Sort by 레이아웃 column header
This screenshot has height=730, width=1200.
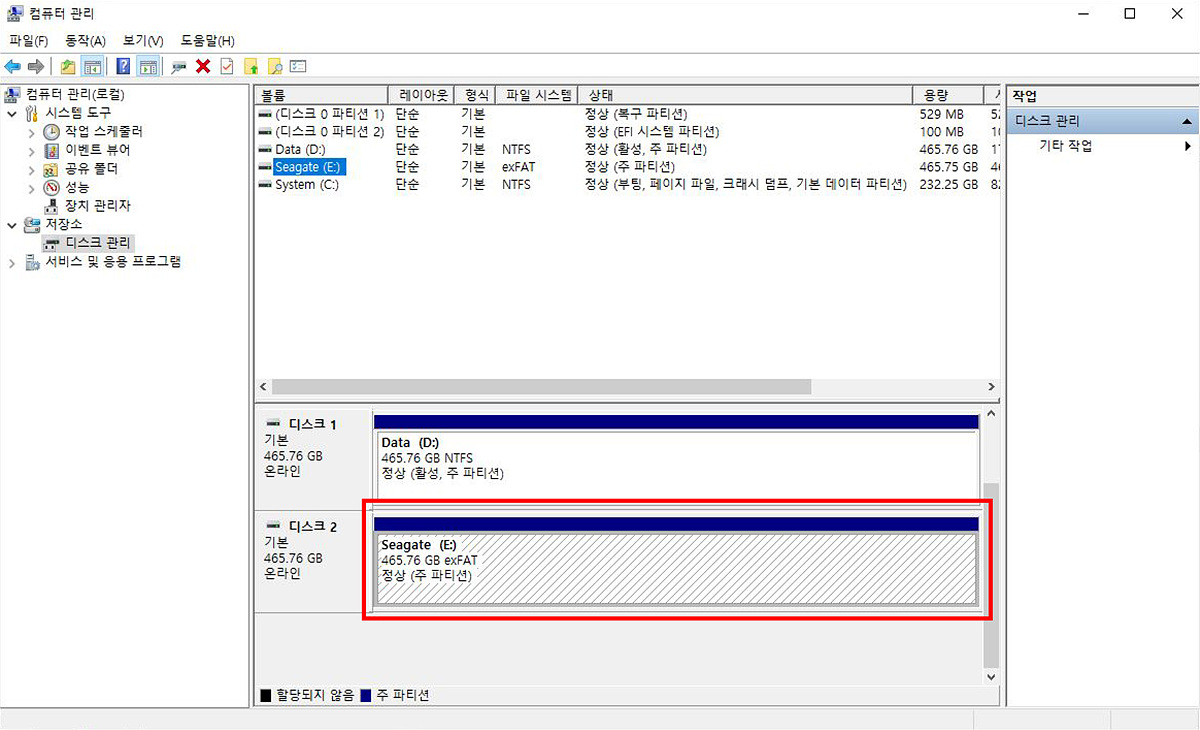421,95
